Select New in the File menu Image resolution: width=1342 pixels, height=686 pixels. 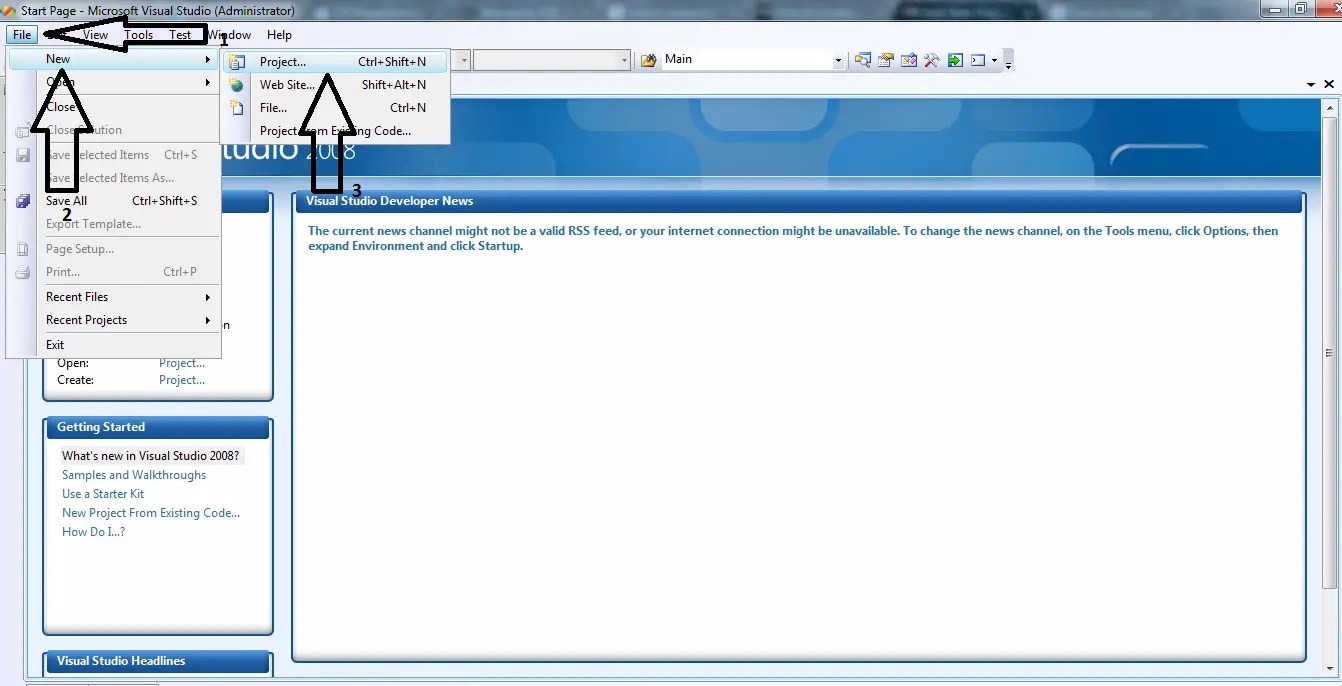pyautogui.click(x=114, y=59)
